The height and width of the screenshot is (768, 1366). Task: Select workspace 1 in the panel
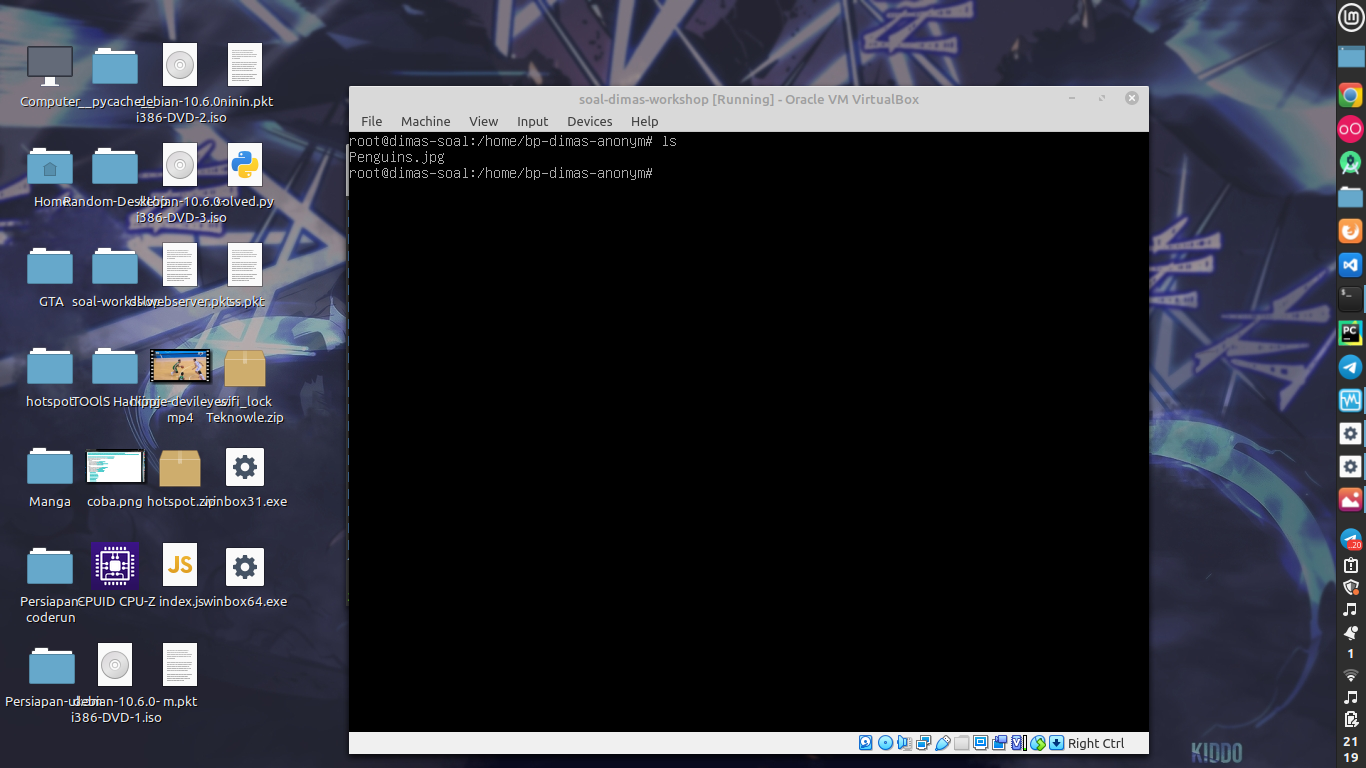(1351, 654)
